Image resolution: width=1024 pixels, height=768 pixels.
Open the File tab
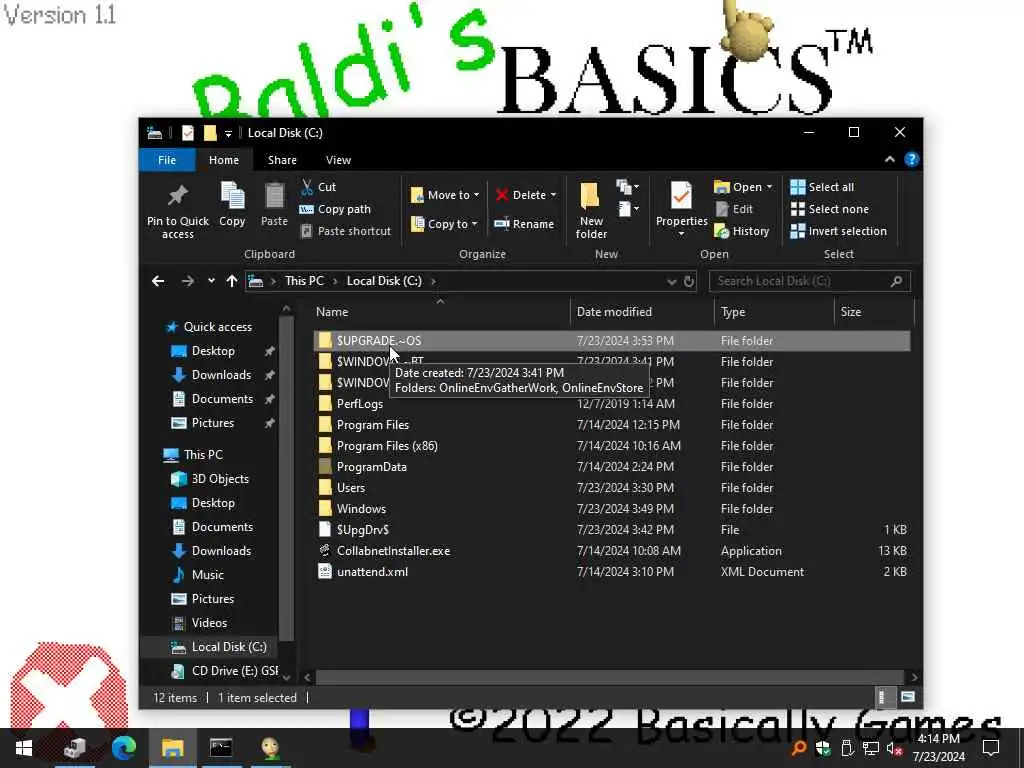point(167,160)
